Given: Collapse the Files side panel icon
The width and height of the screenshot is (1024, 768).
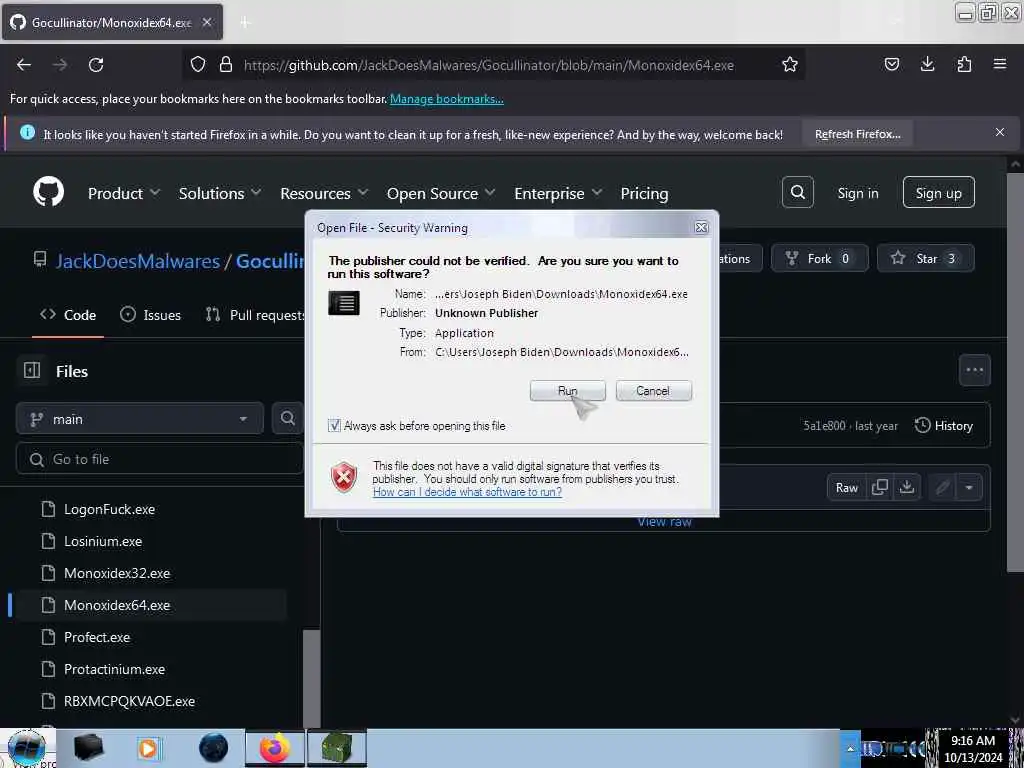Looking at the screenshot, I should 32,370.
